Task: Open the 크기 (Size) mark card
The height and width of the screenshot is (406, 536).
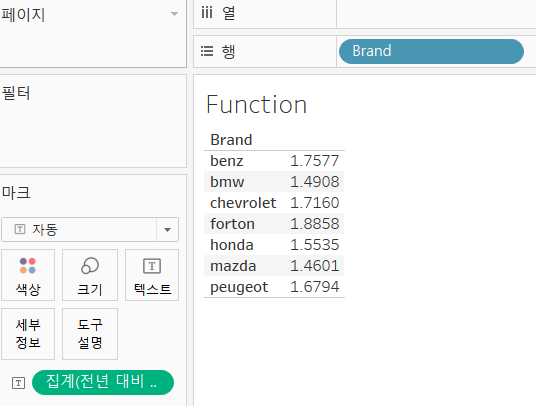Action: (x=90, y=275)
